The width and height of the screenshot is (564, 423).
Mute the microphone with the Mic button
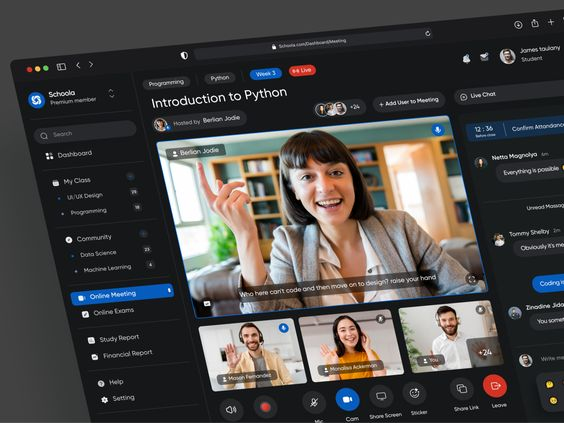pos(314,402)
